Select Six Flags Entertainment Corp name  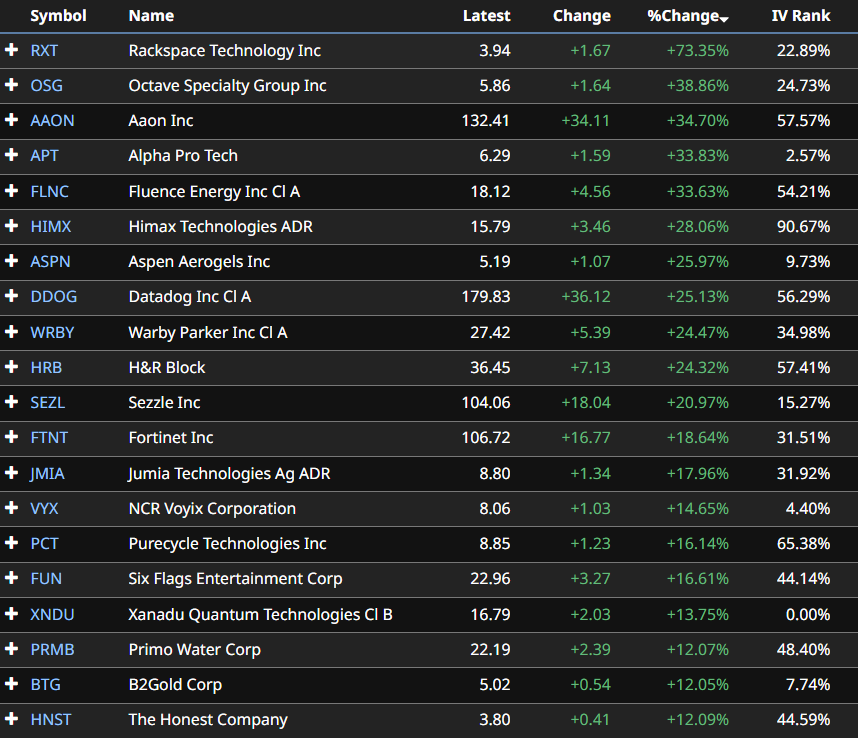[235, 579]
